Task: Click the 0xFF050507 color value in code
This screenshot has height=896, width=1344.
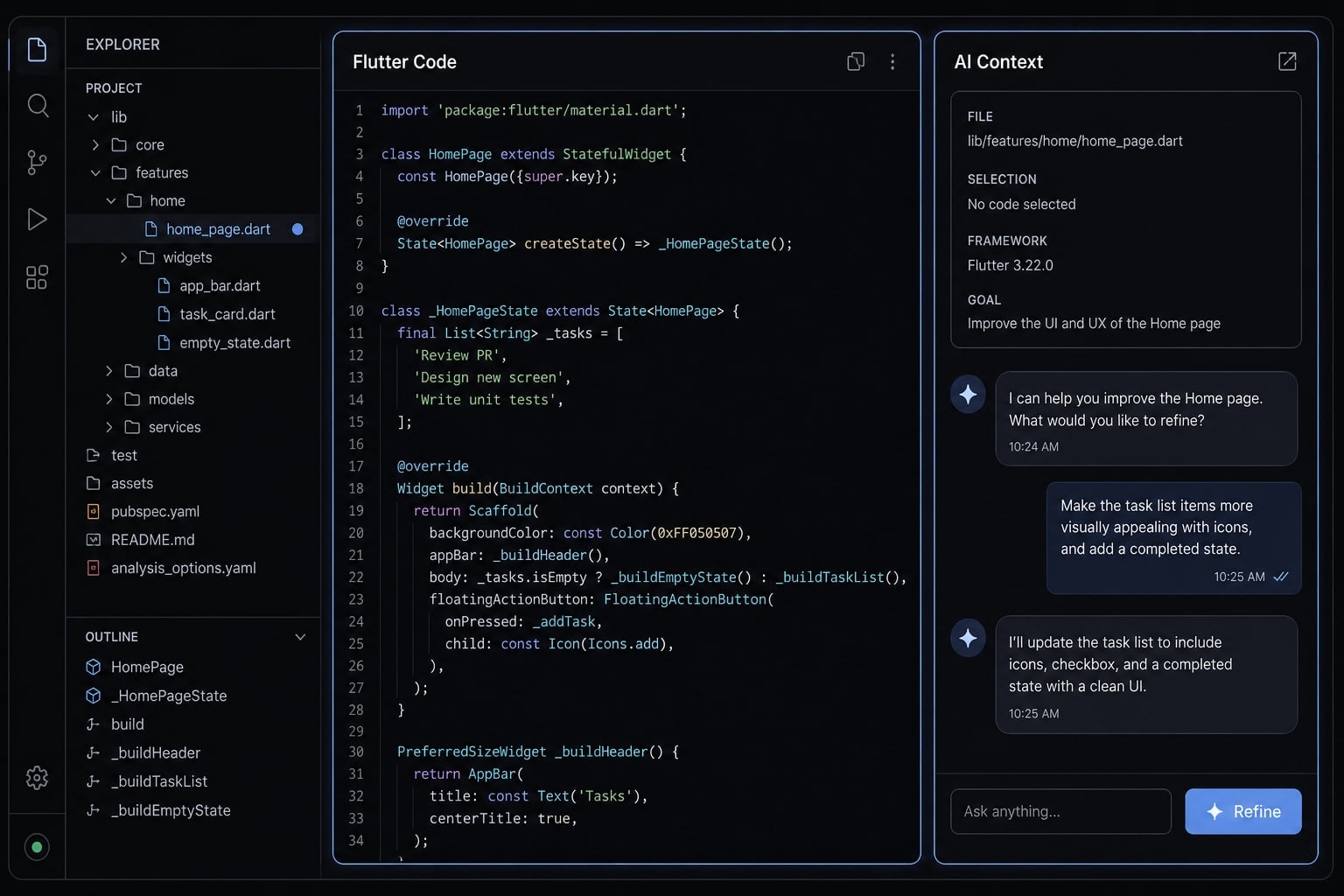Action: pos(696,533)
